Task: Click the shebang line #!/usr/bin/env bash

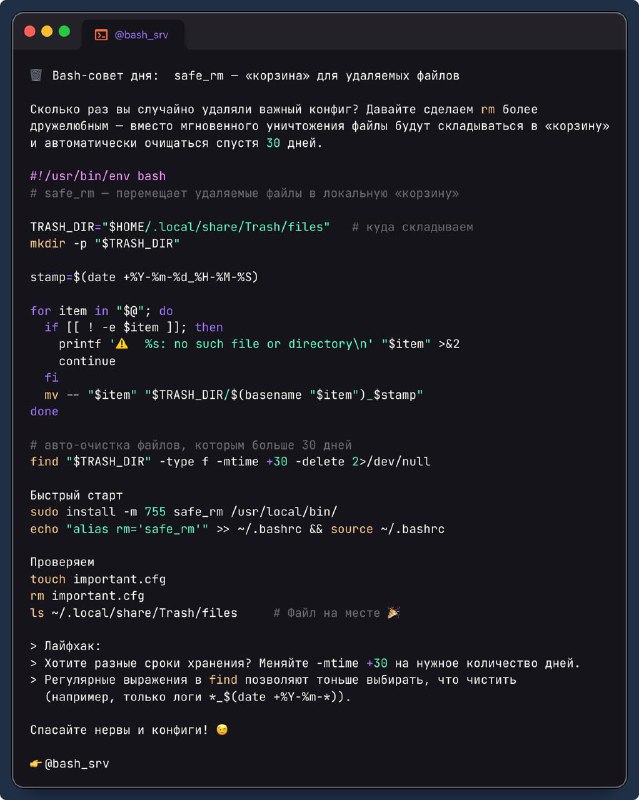Action: point(98,176)
